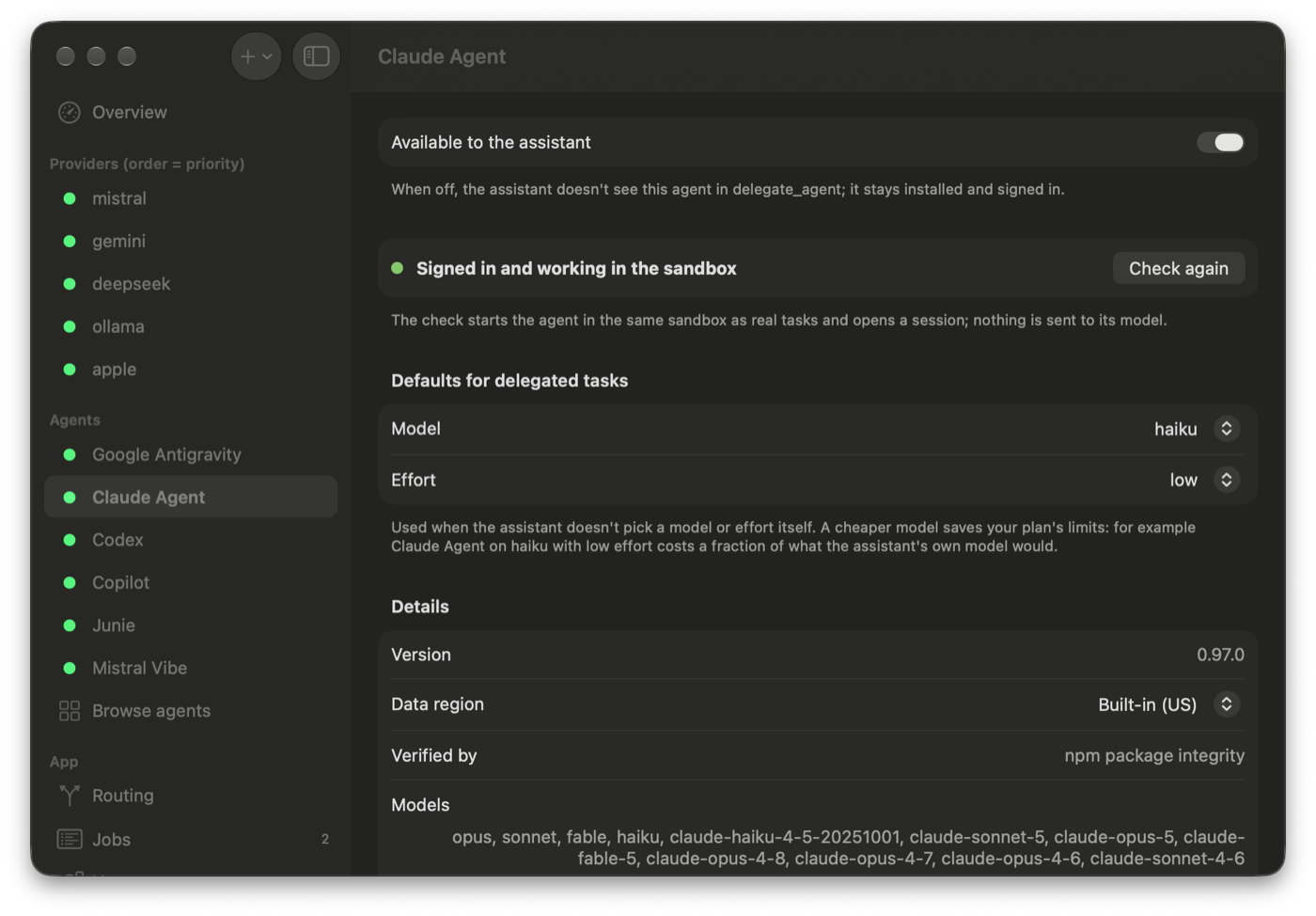Open the Claude Agent sidebar entry

pyautogui.click(x=191, y=497)
